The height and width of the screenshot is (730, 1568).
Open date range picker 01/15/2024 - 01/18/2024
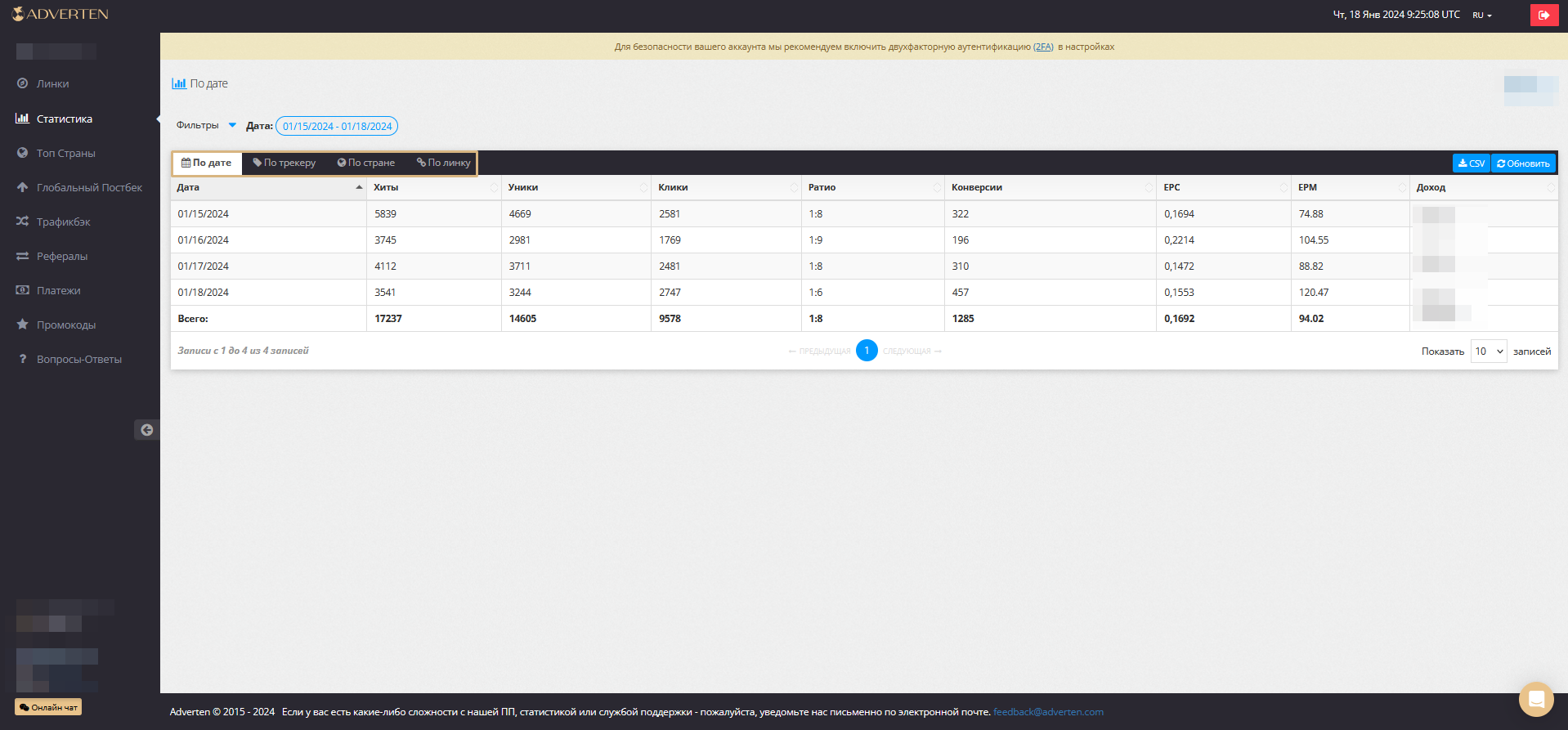coord(337,126)
